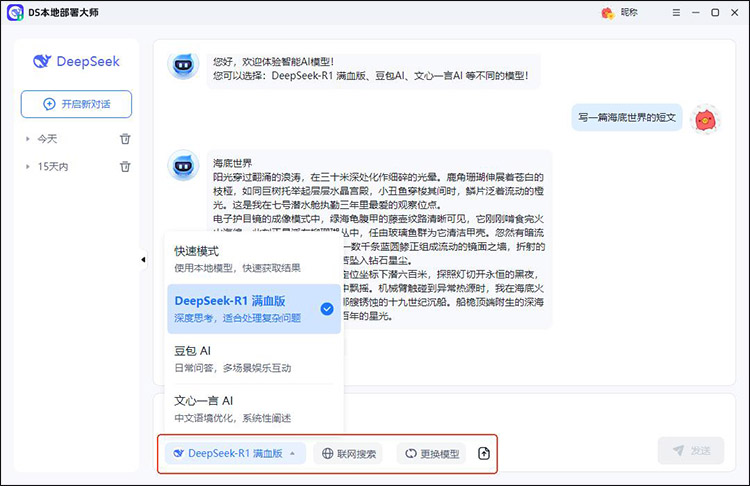This screenshot has height=486, width=750.
Task: Click the blue checkmark on DeepSeek-R1 满血版
Action: point(327,309)
